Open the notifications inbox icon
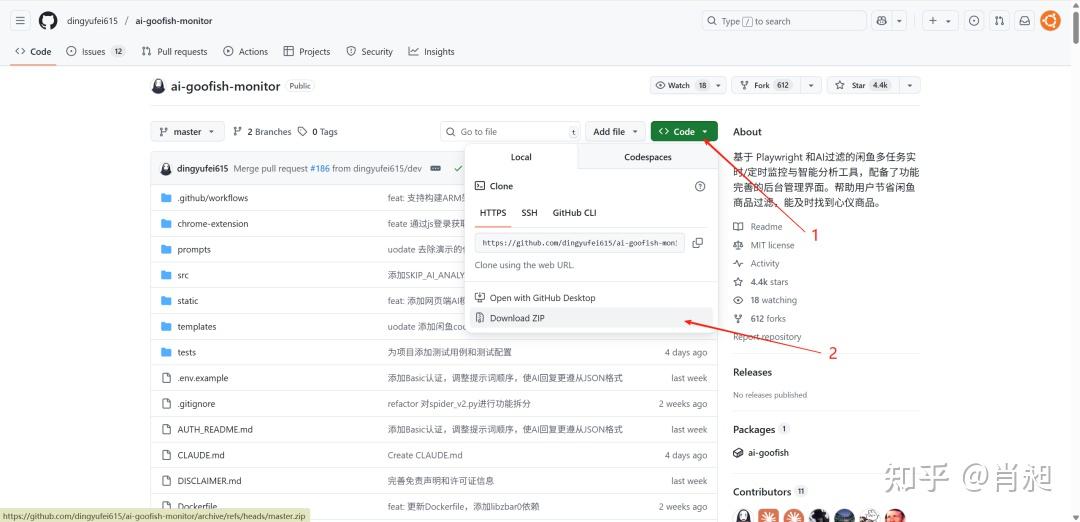Image resolution: width=1080 pixels, height=522 pixels. pyautogui.click(x=1025, y=21)
